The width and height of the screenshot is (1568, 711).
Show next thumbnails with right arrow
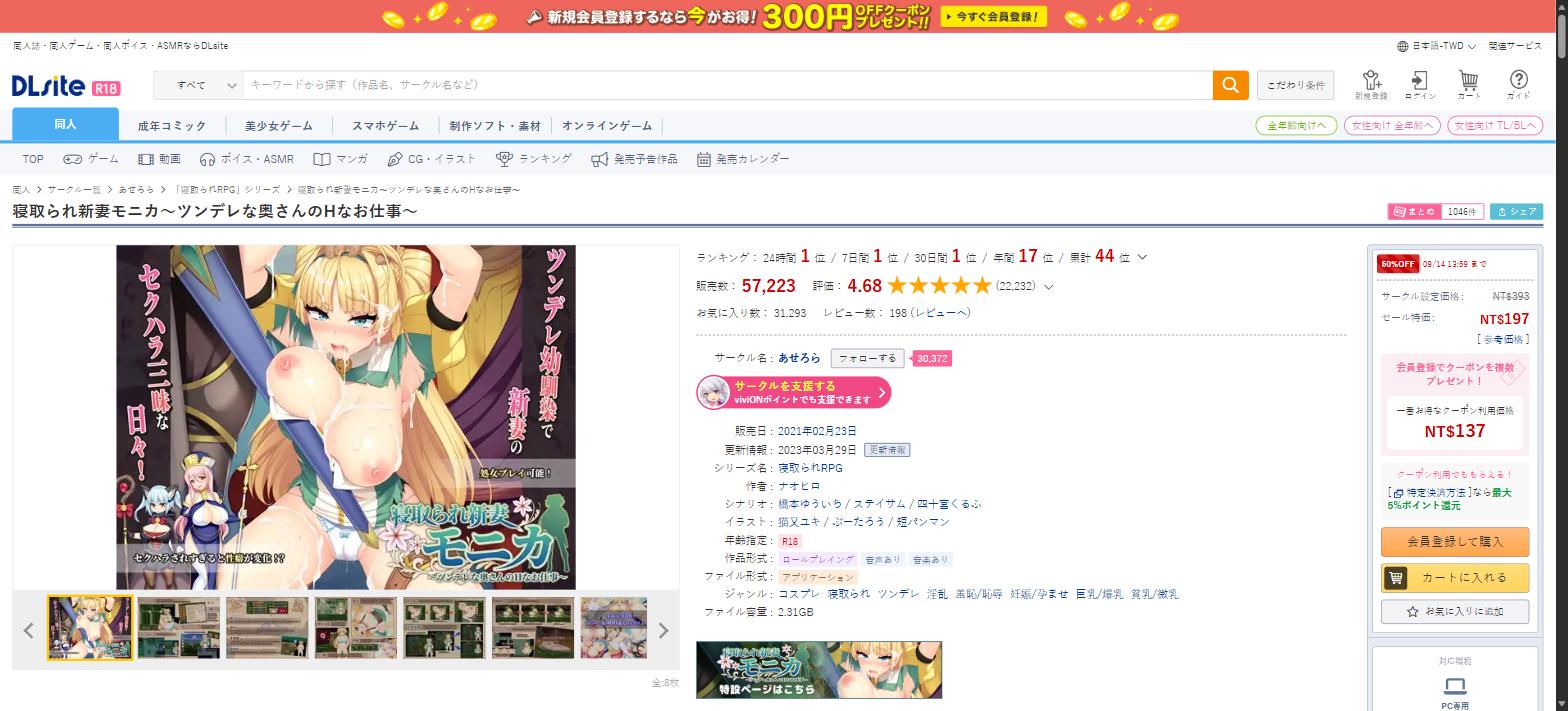[663, 630]
